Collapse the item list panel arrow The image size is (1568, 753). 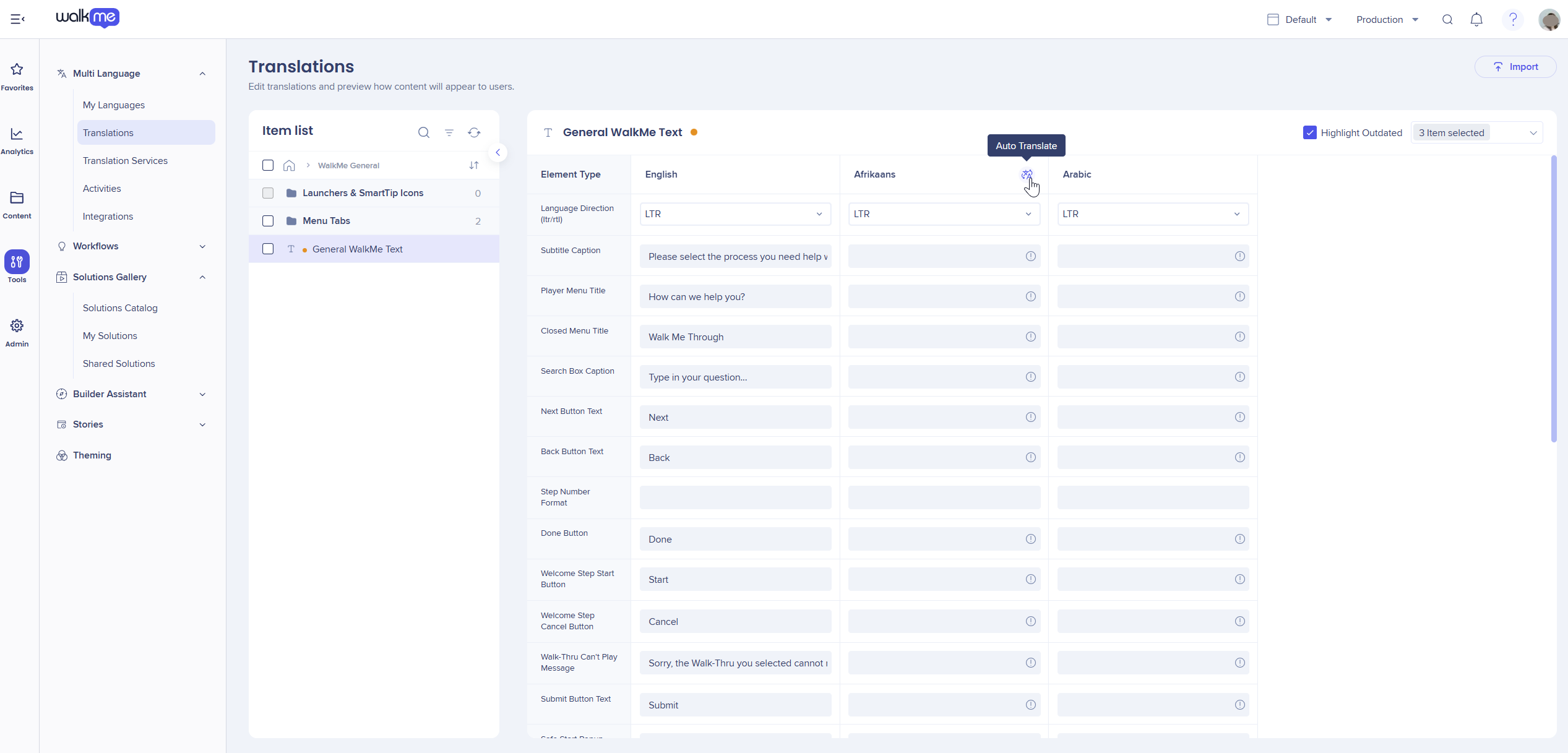coord(498,152)
